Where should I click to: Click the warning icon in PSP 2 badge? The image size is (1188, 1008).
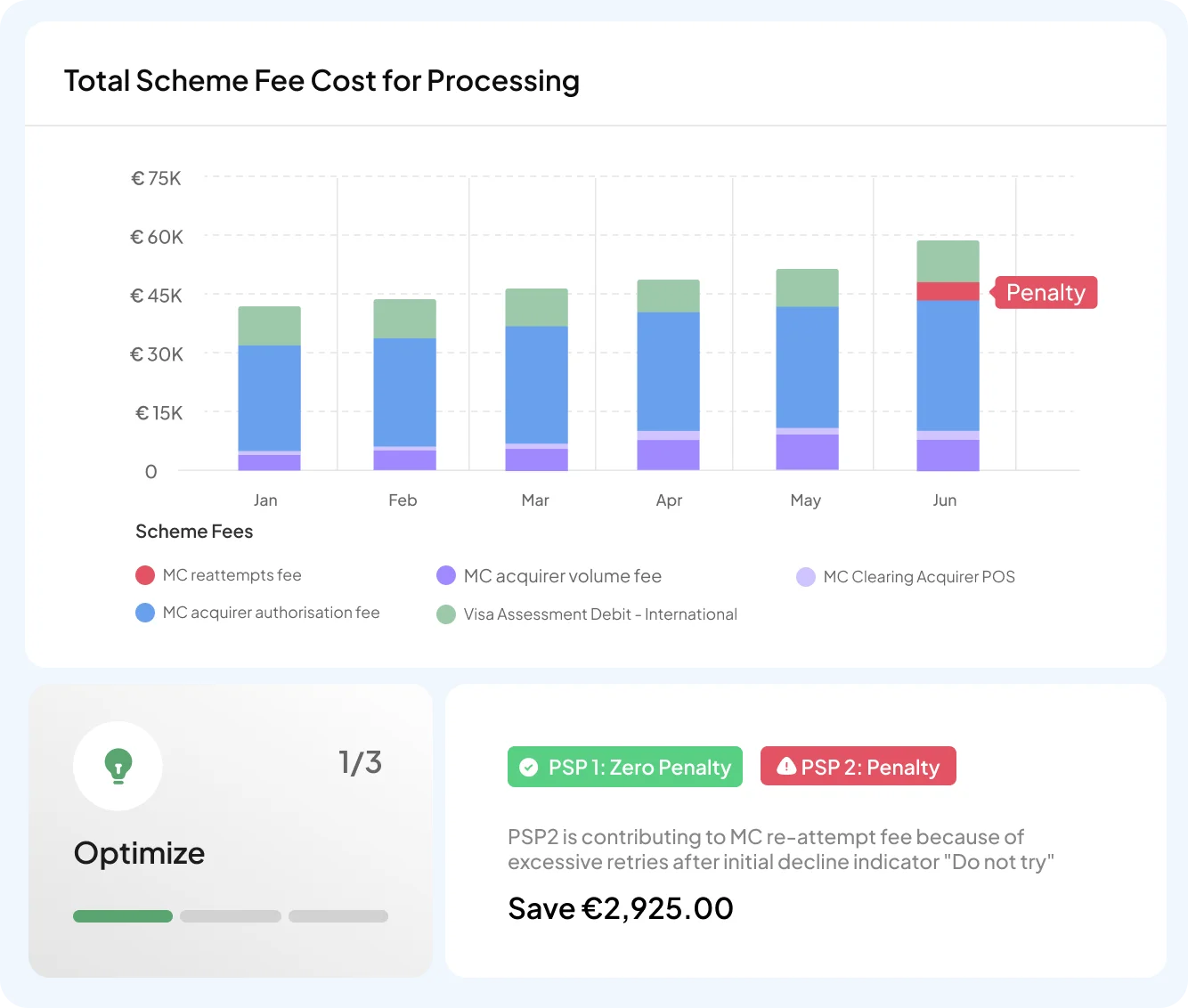click(785, 767)
